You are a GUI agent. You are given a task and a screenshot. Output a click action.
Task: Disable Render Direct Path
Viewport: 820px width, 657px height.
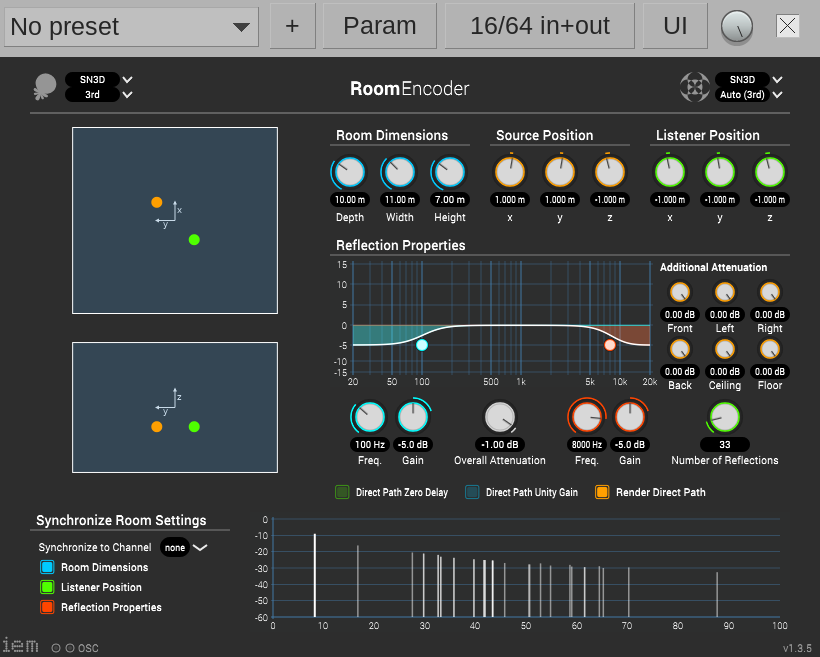pos(602,492)
